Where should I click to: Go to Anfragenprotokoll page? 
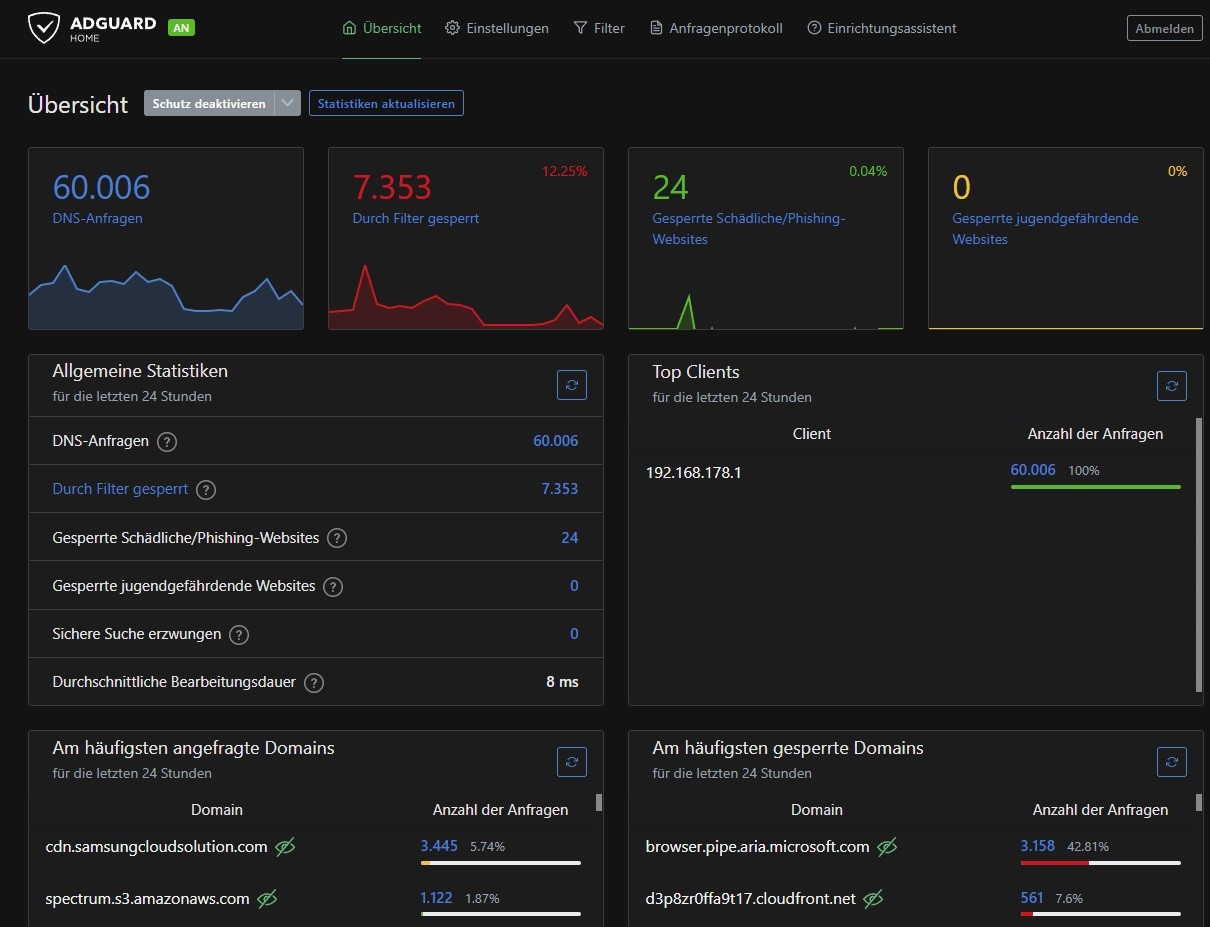716,28
